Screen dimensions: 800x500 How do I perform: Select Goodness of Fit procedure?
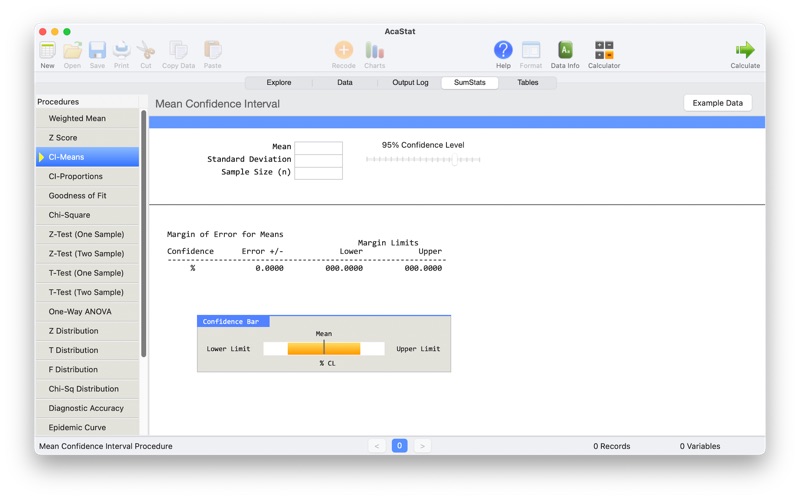[88, 196]
